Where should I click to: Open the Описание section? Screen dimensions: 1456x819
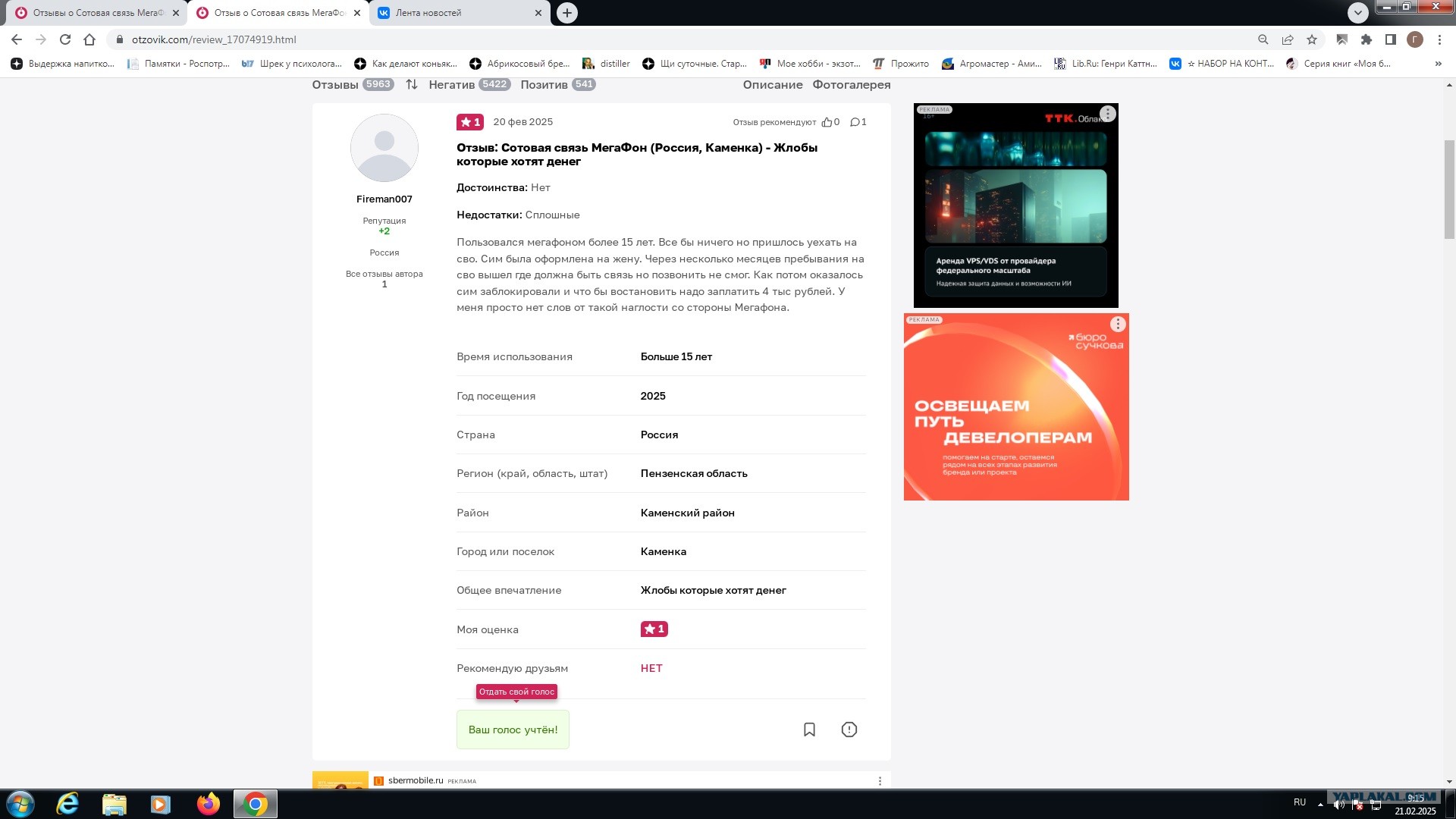pyautogui.click(x=773, y=84)
